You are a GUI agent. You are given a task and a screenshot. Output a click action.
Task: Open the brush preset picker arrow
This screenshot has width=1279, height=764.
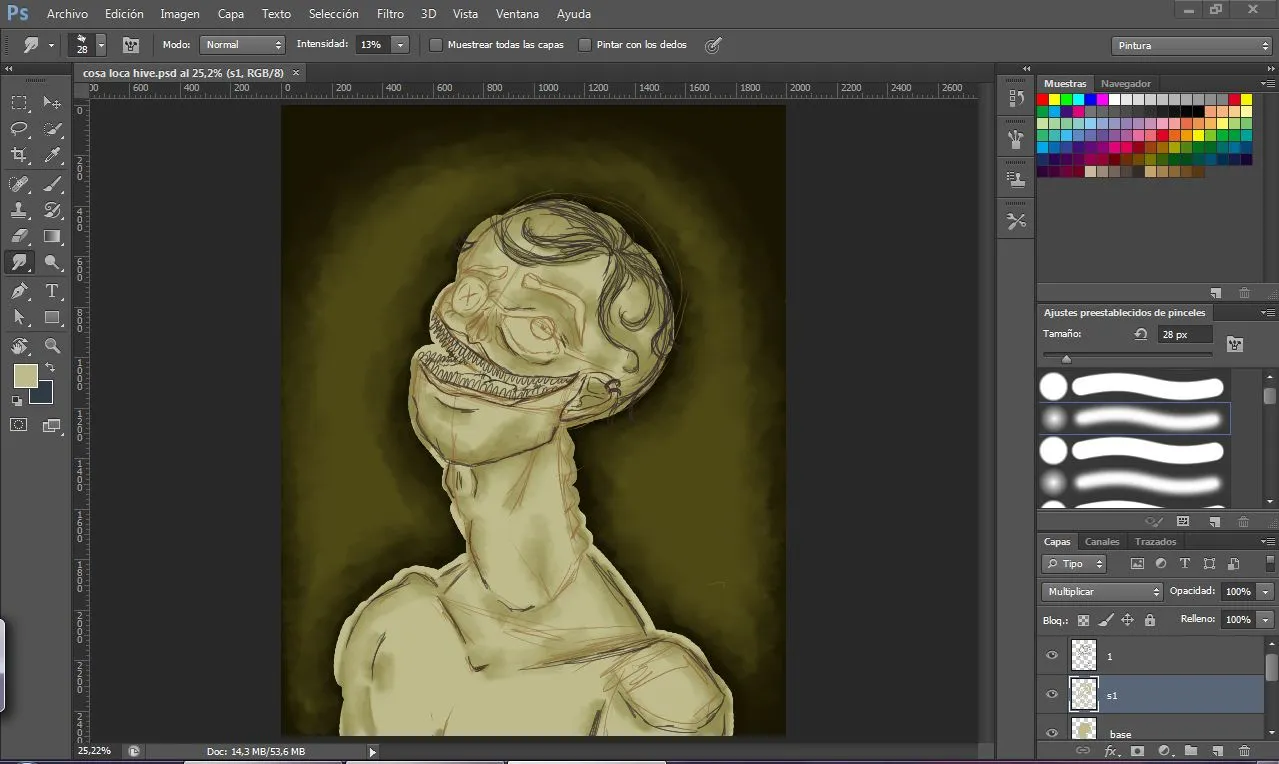point(101,45)
